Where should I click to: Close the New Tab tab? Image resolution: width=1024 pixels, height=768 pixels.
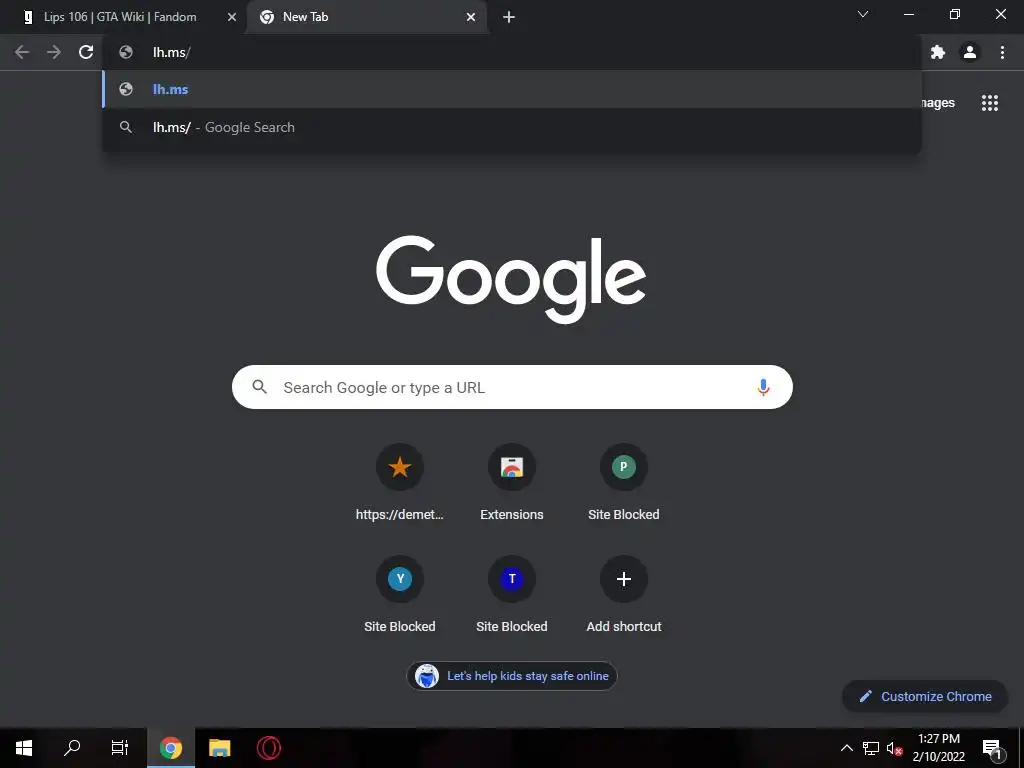tap(471, 17)
